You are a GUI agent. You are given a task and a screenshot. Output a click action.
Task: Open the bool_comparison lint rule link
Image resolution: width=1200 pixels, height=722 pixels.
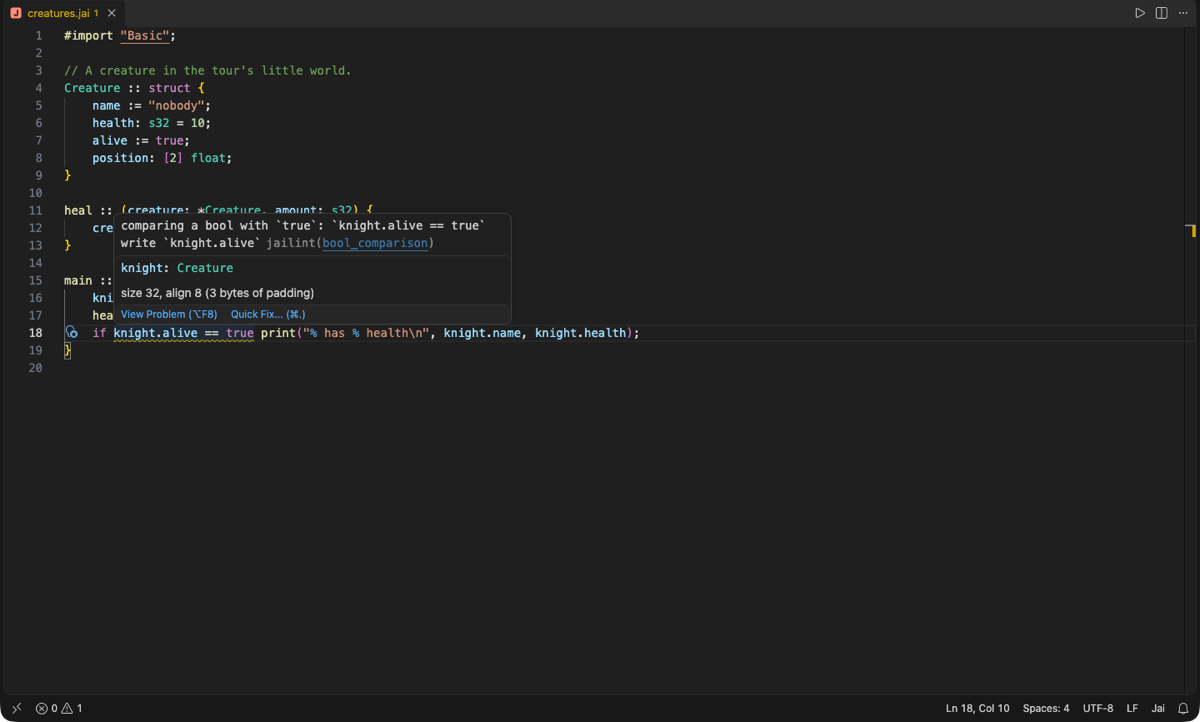coord(375,243)
